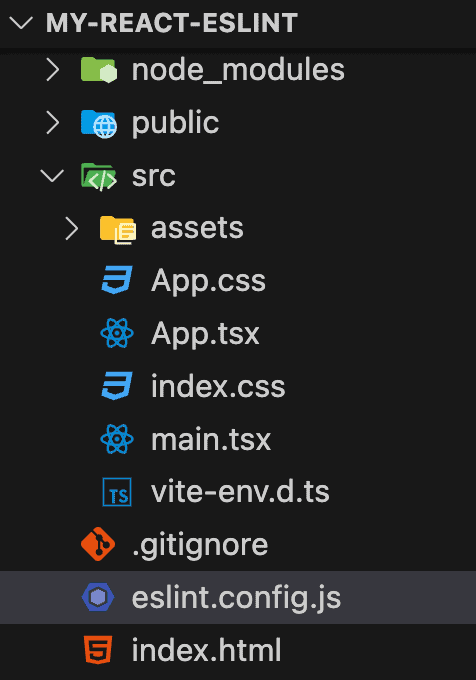The image size is (476, 680).
Task: Open the index.css file
Action: coord(218,386)
